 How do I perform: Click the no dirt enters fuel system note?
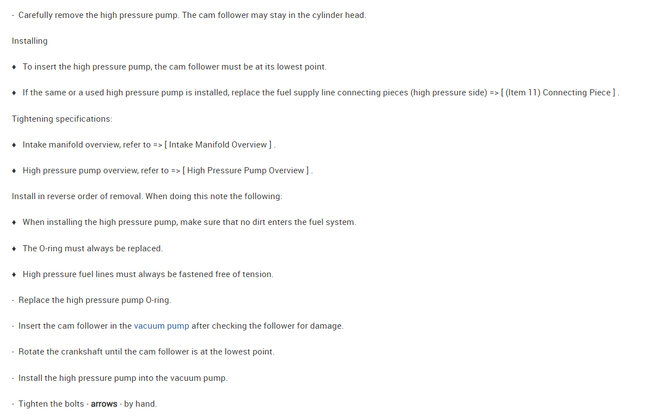point(189,222)
